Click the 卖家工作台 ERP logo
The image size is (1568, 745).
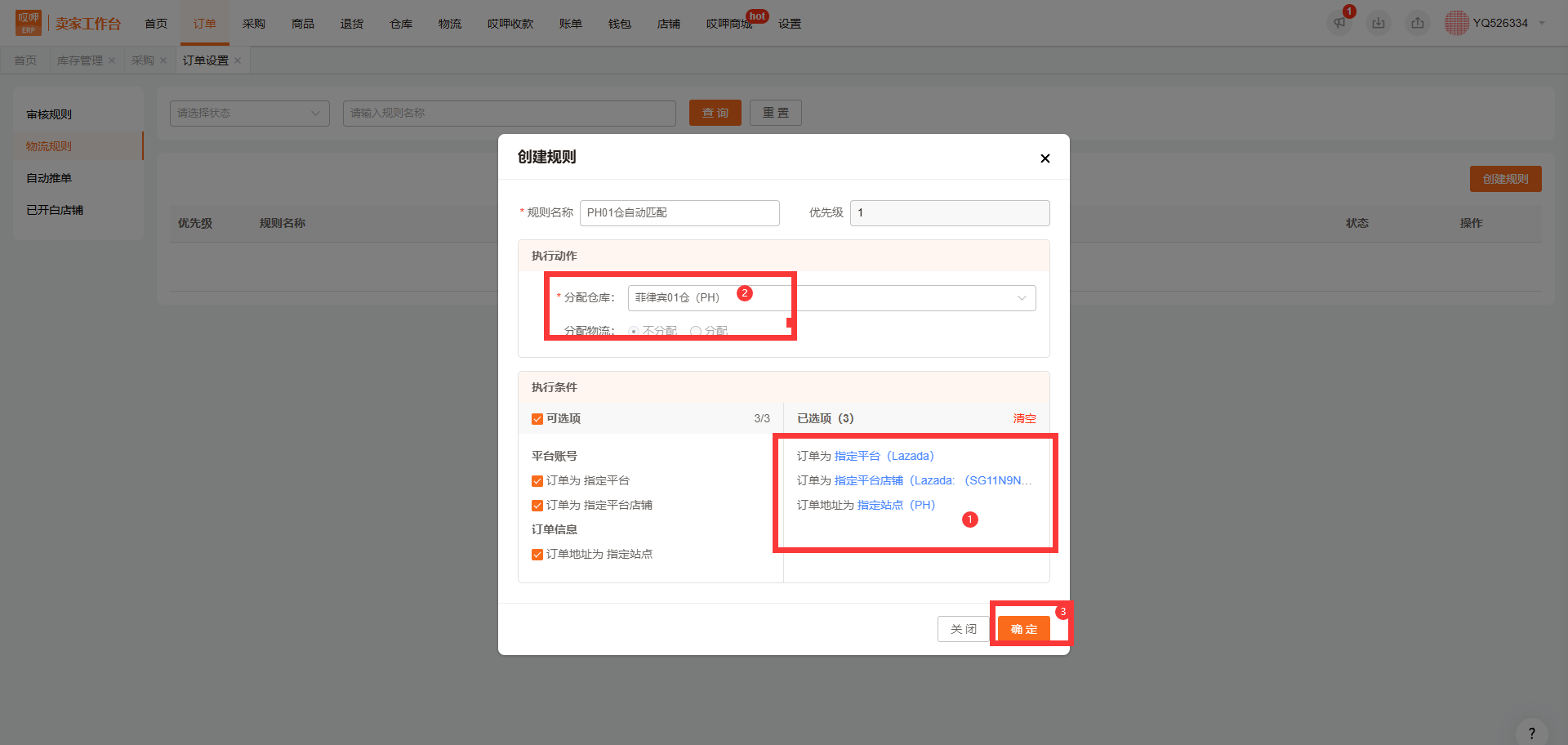(69, 23)
